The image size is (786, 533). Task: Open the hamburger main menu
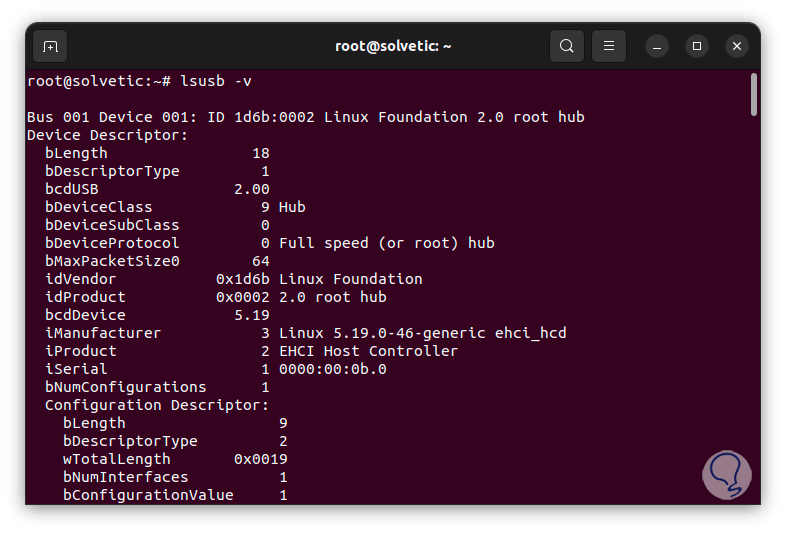608,46
